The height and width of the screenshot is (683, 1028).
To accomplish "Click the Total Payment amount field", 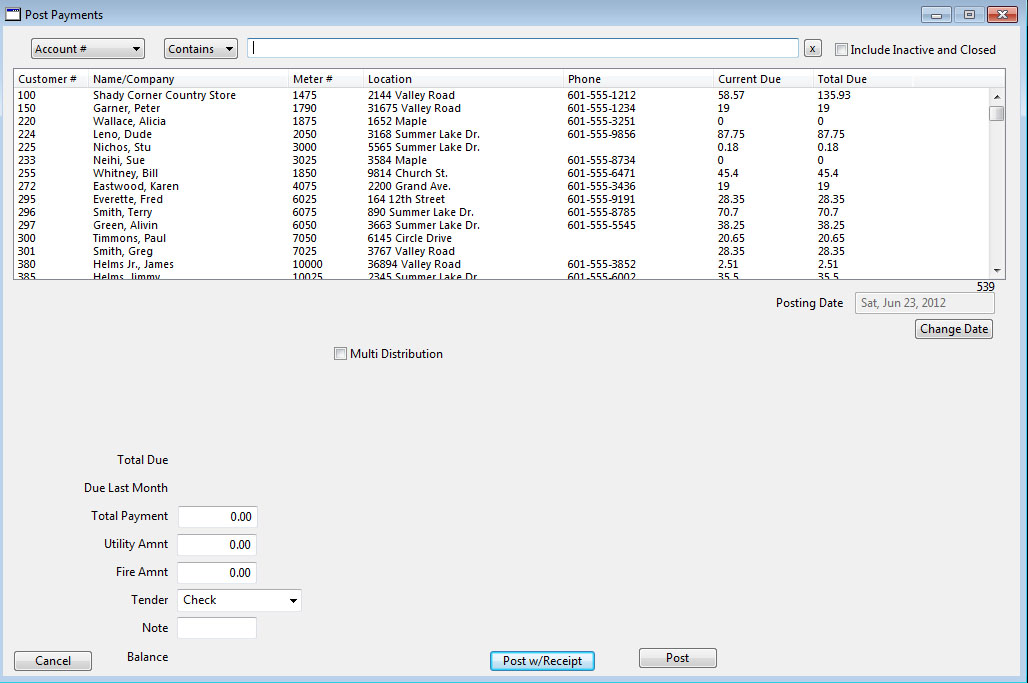I will point(218,517).
